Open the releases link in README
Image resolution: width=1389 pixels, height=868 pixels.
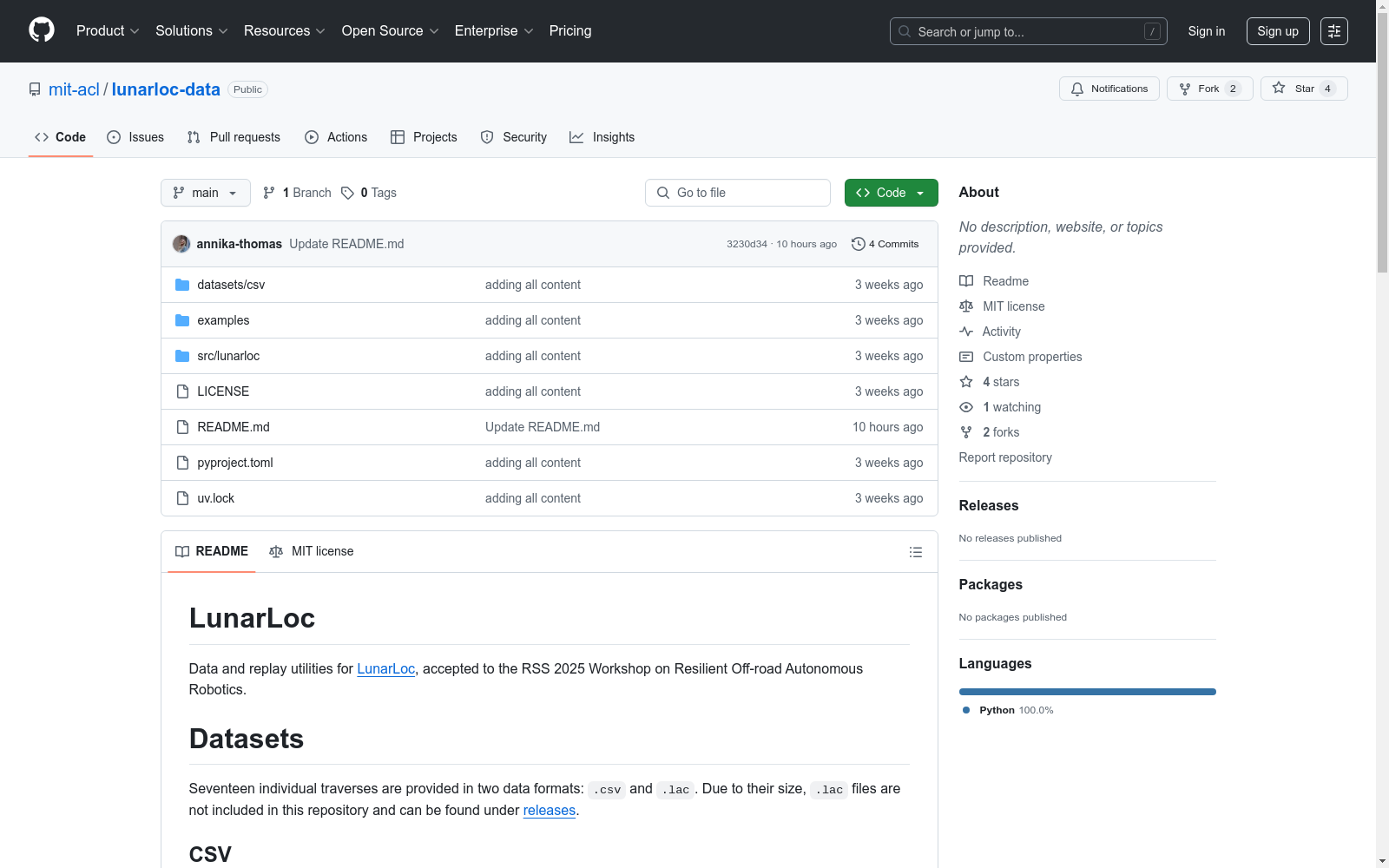click(550, 810)
